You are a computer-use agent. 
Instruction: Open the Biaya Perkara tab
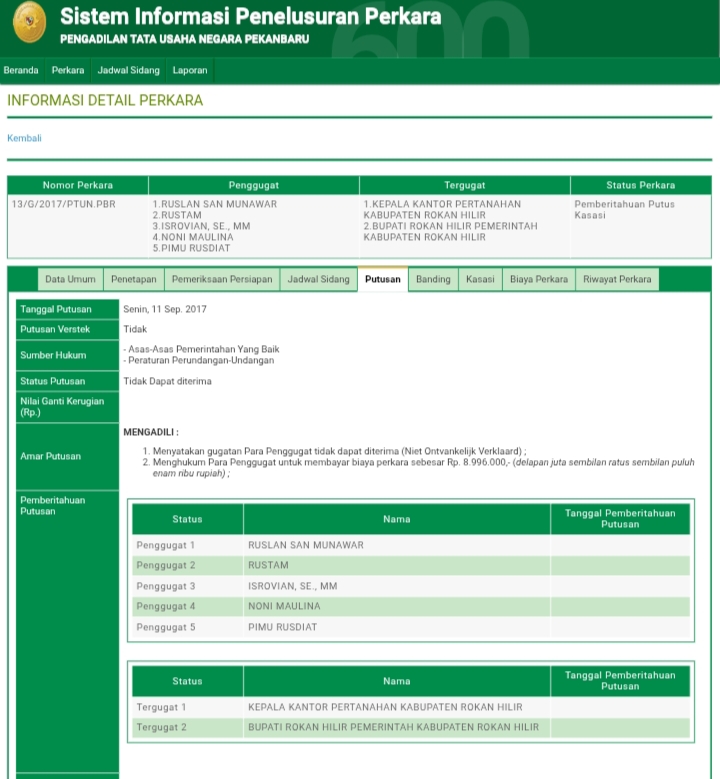[x=538, y=280]
